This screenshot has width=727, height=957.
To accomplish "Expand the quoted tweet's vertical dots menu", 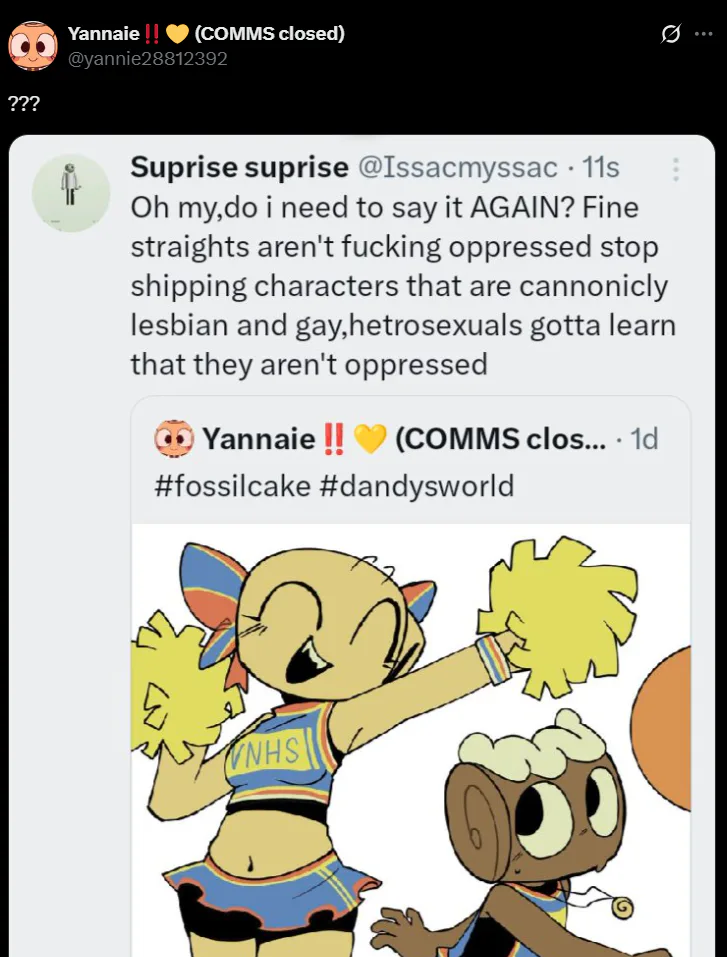I will tap(676, 169).
